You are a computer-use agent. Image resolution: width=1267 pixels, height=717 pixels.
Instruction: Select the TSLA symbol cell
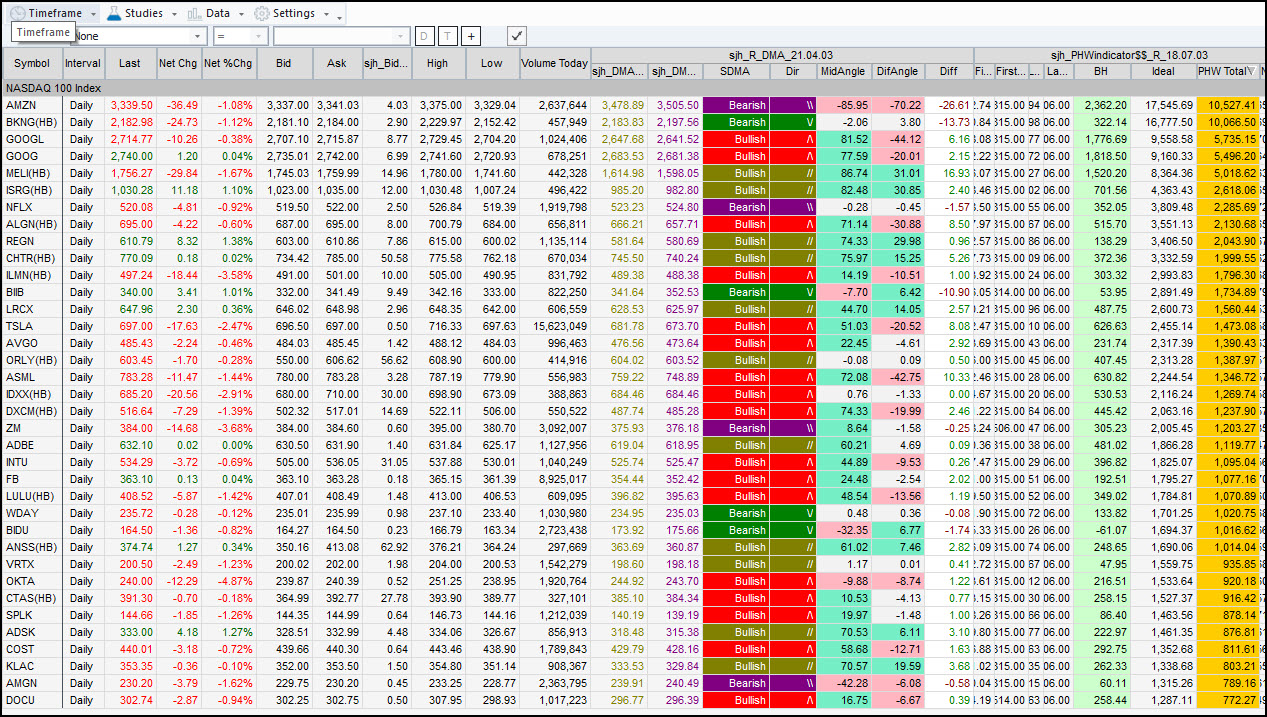click(x=32, y=326)
